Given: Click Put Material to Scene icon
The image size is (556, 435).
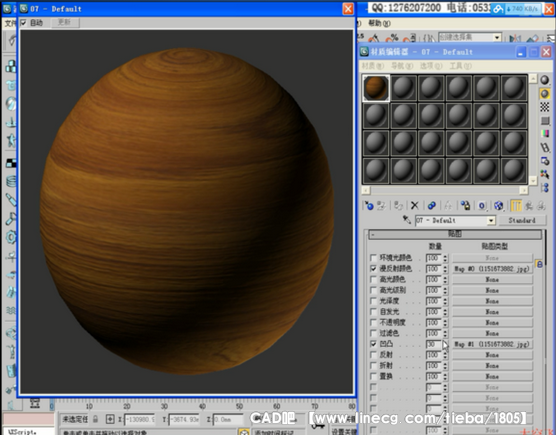Looking at the screenshot, I should (x=381, y=206).
